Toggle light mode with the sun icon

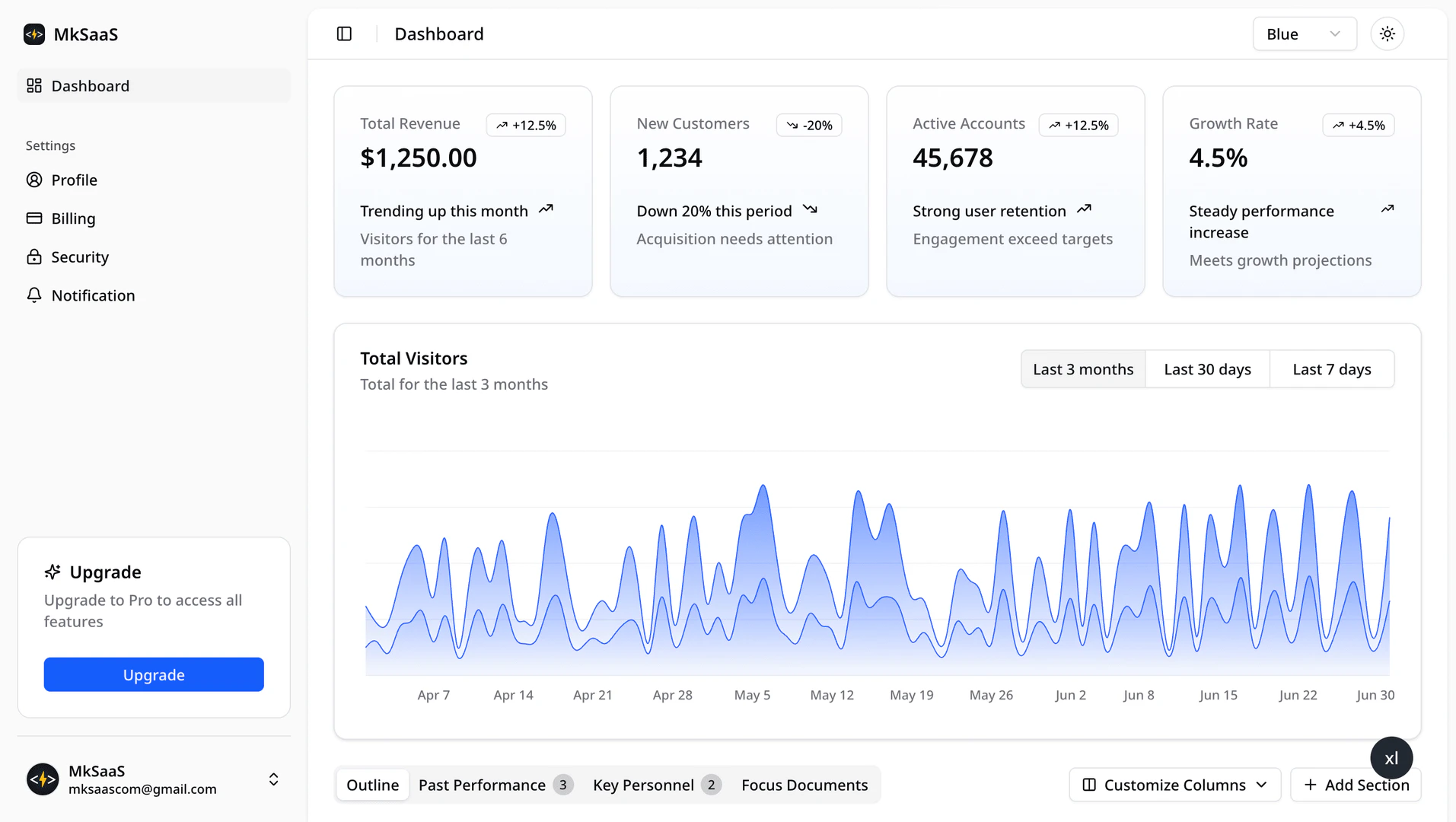point(1387,33)
